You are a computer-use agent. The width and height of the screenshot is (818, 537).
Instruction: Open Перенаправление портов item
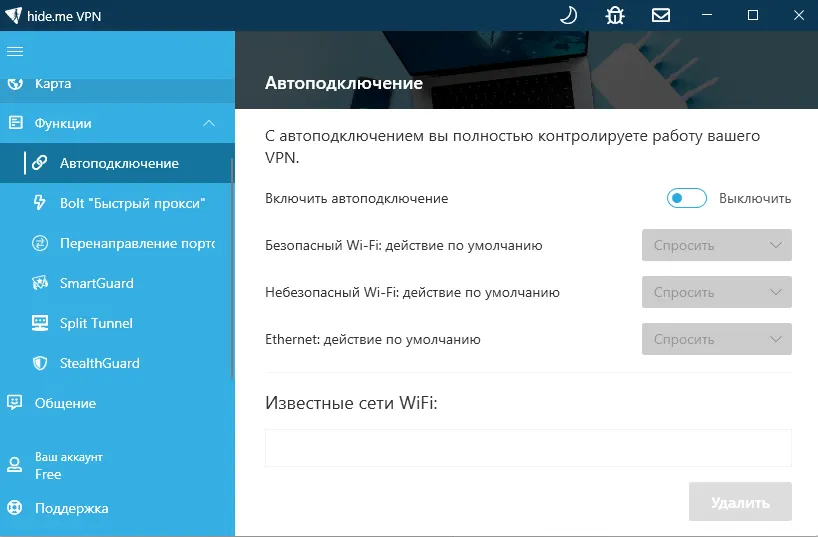117,243
